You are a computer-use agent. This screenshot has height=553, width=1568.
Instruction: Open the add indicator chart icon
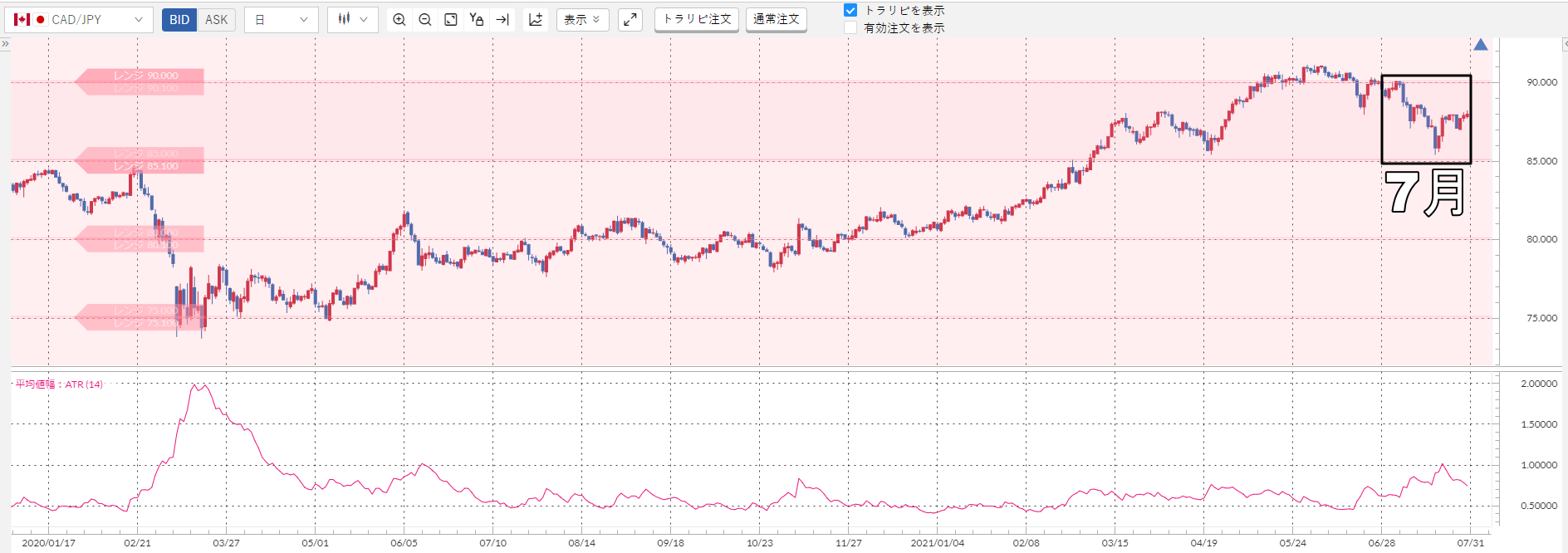point(536,20)
